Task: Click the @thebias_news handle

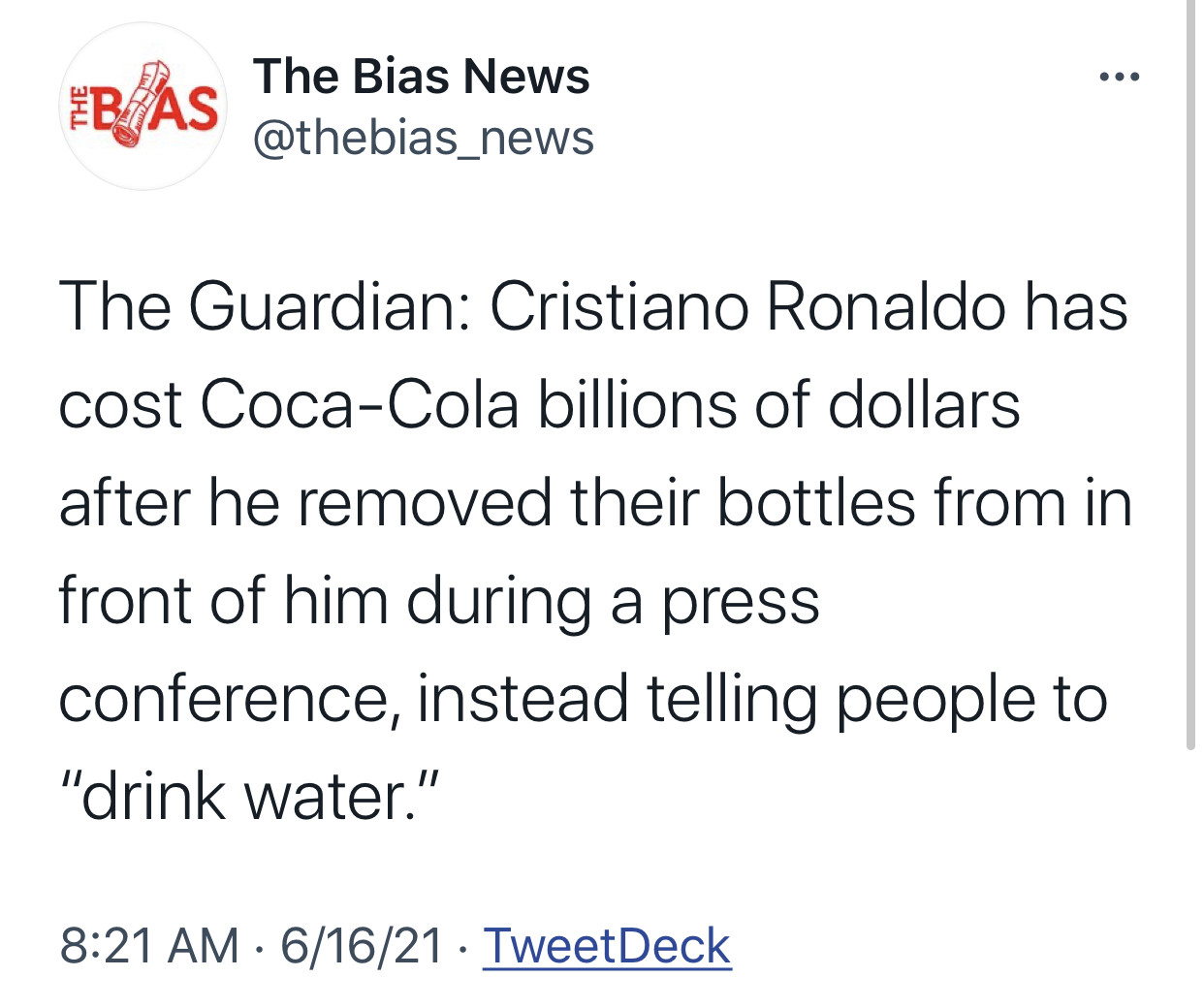Action: 423,138
